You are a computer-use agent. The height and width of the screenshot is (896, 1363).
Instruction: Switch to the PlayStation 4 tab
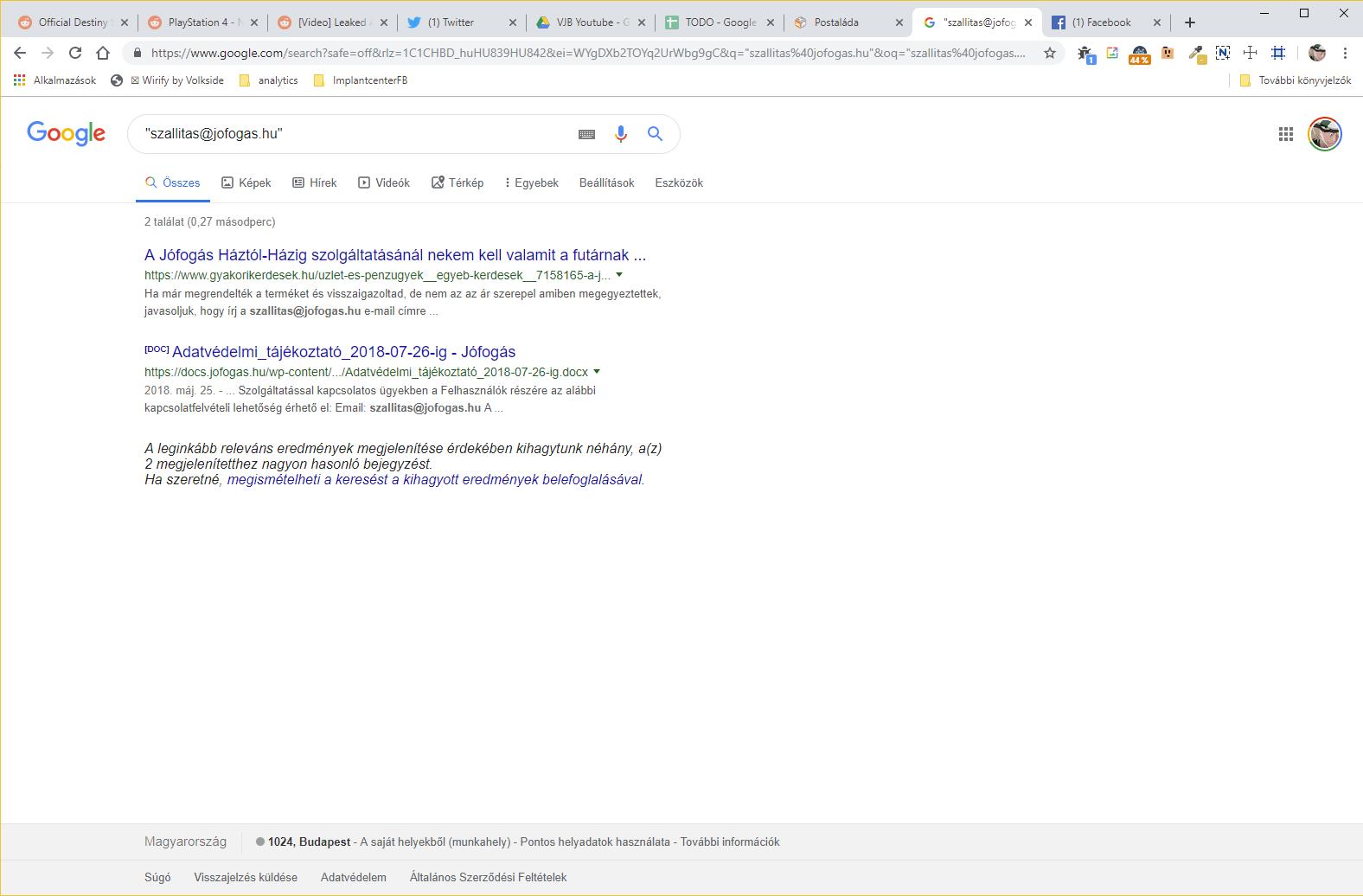click(202, 22)
